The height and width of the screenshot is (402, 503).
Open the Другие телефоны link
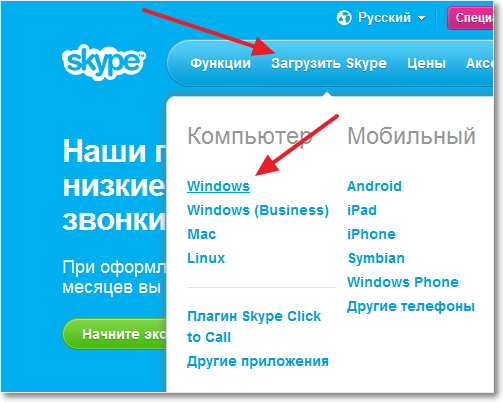pos(411,306)
